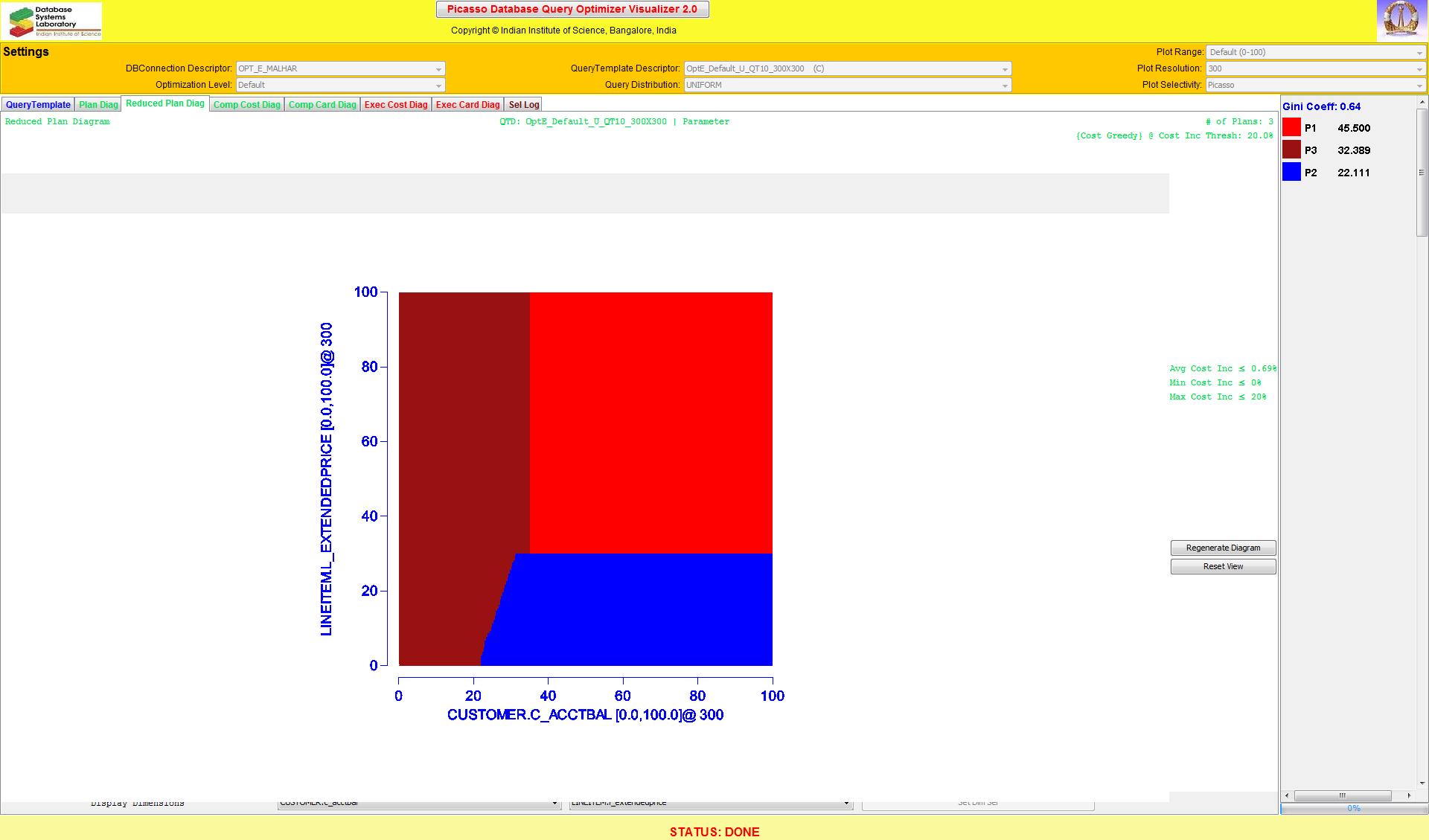This screenshot has height=840, width=1429.
Task: Switch to the QueryTemplate tab
Action: [x=38, y=105]
